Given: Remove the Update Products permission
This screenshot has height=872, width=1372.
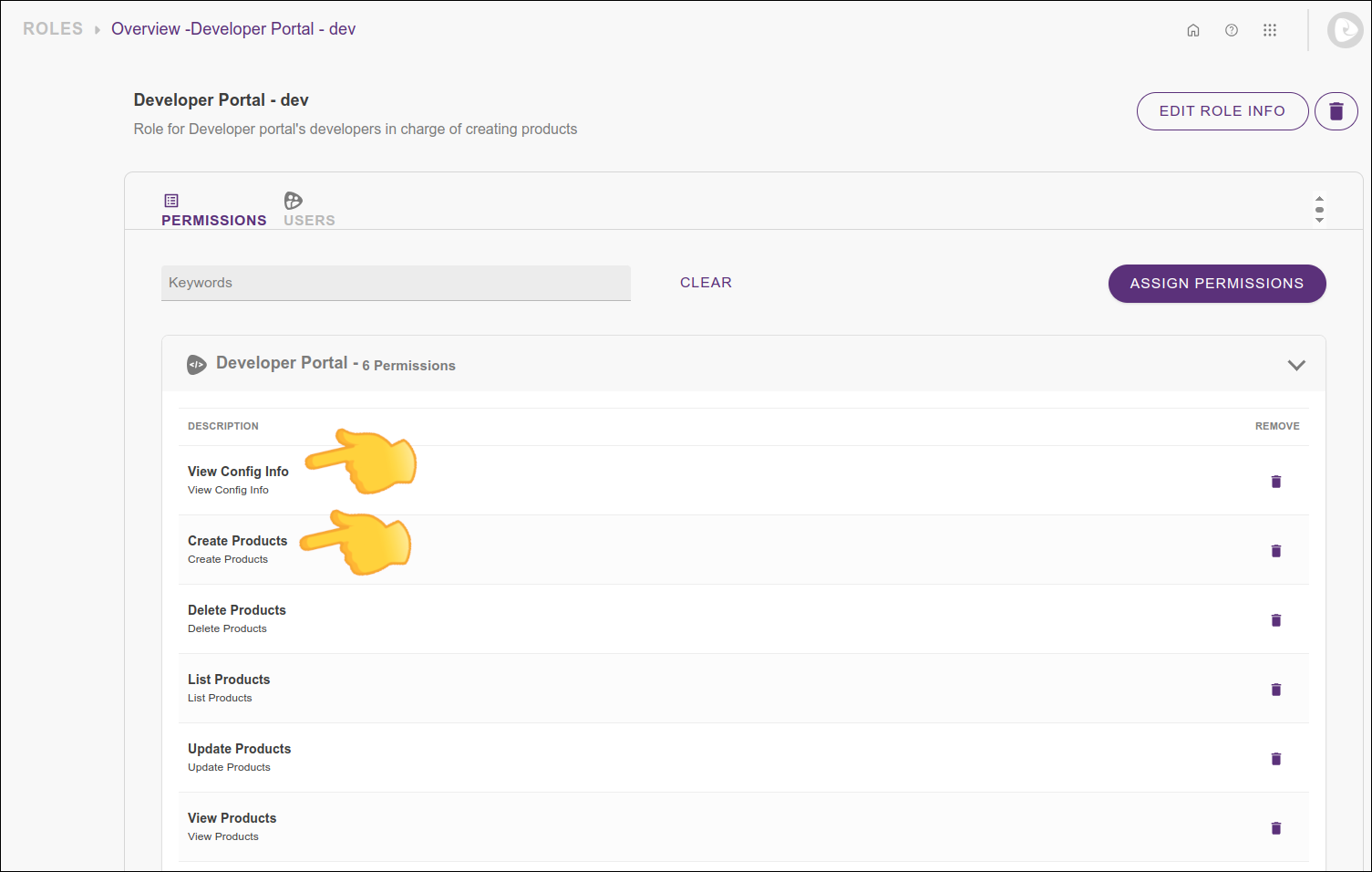Looking at the screenshot, I should tap(1276, 759).
